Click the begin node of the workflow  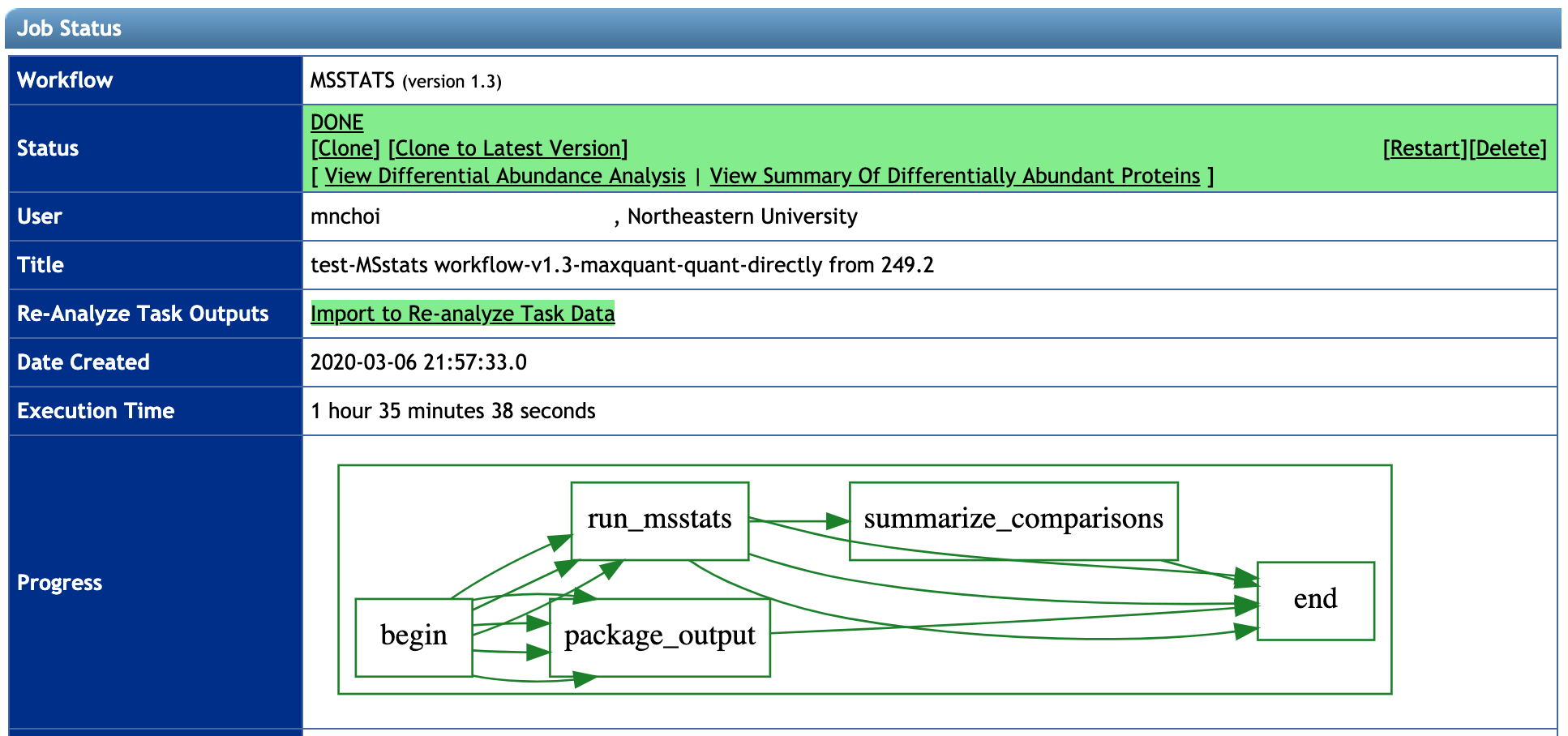413,635
